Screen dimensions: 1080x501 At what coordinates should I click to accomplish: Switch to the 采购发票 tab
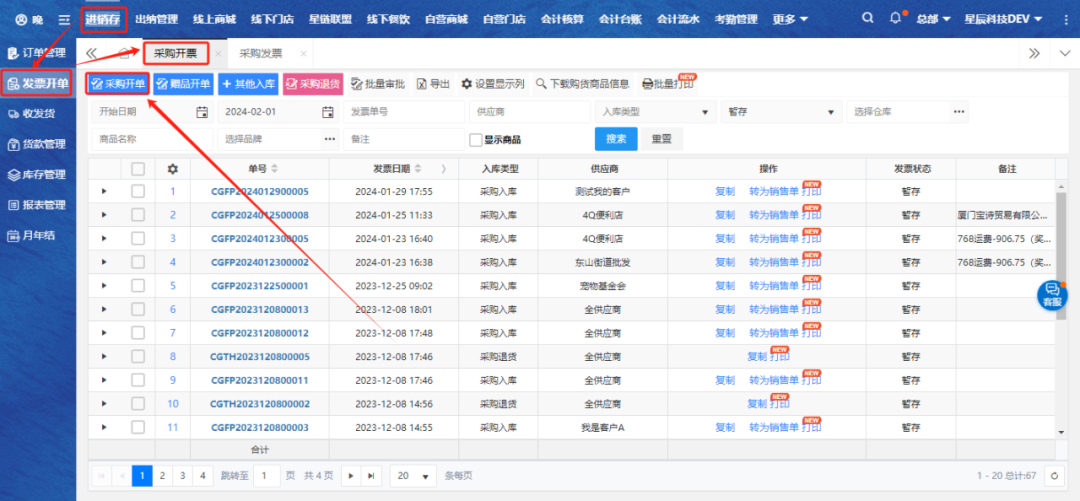pyautogui.click(x=262, y=53)
